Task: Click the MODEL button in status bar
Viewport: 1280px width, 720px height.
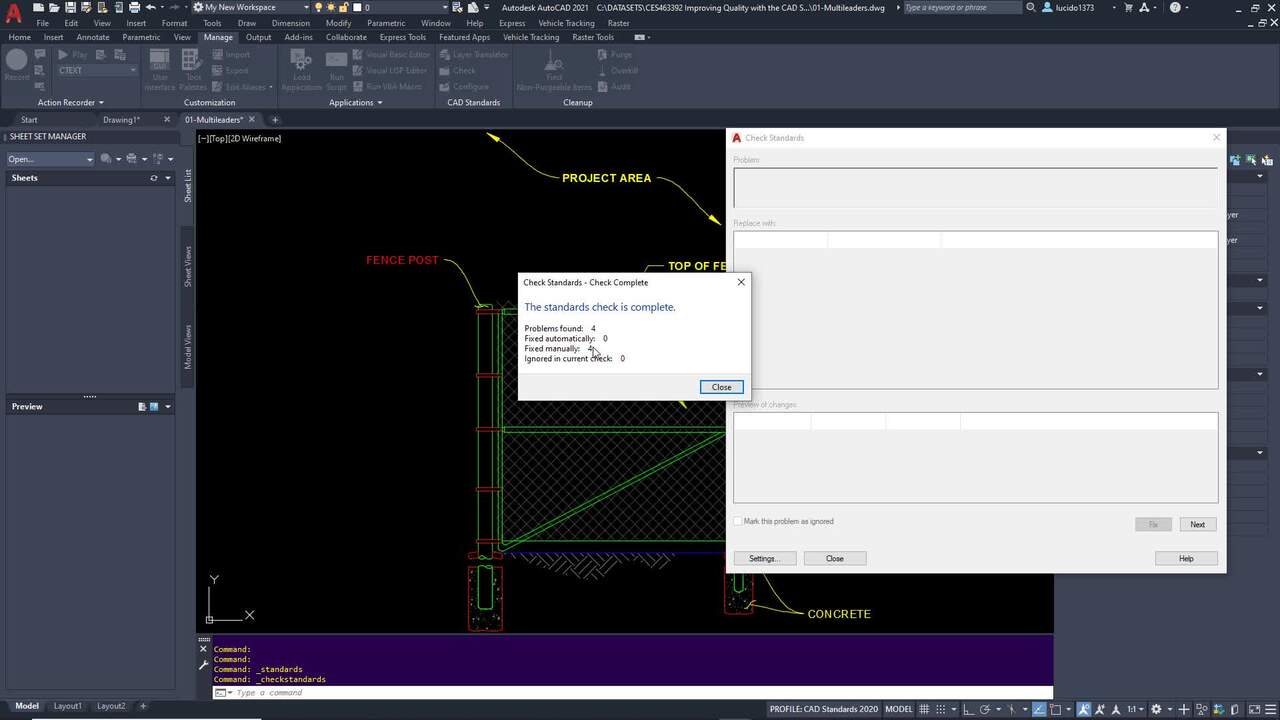Action: pos(899,709)
